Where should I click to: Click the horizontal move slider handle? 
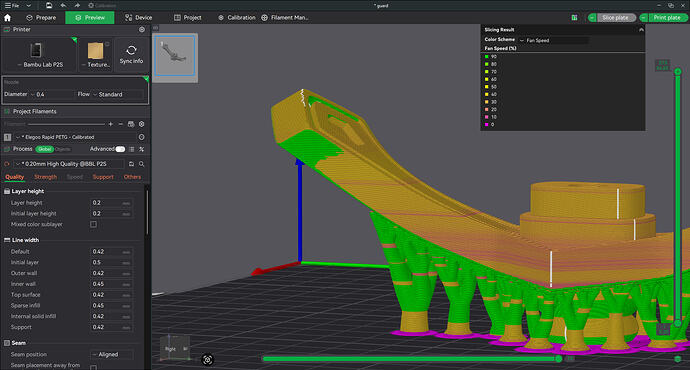coord(558,359)
